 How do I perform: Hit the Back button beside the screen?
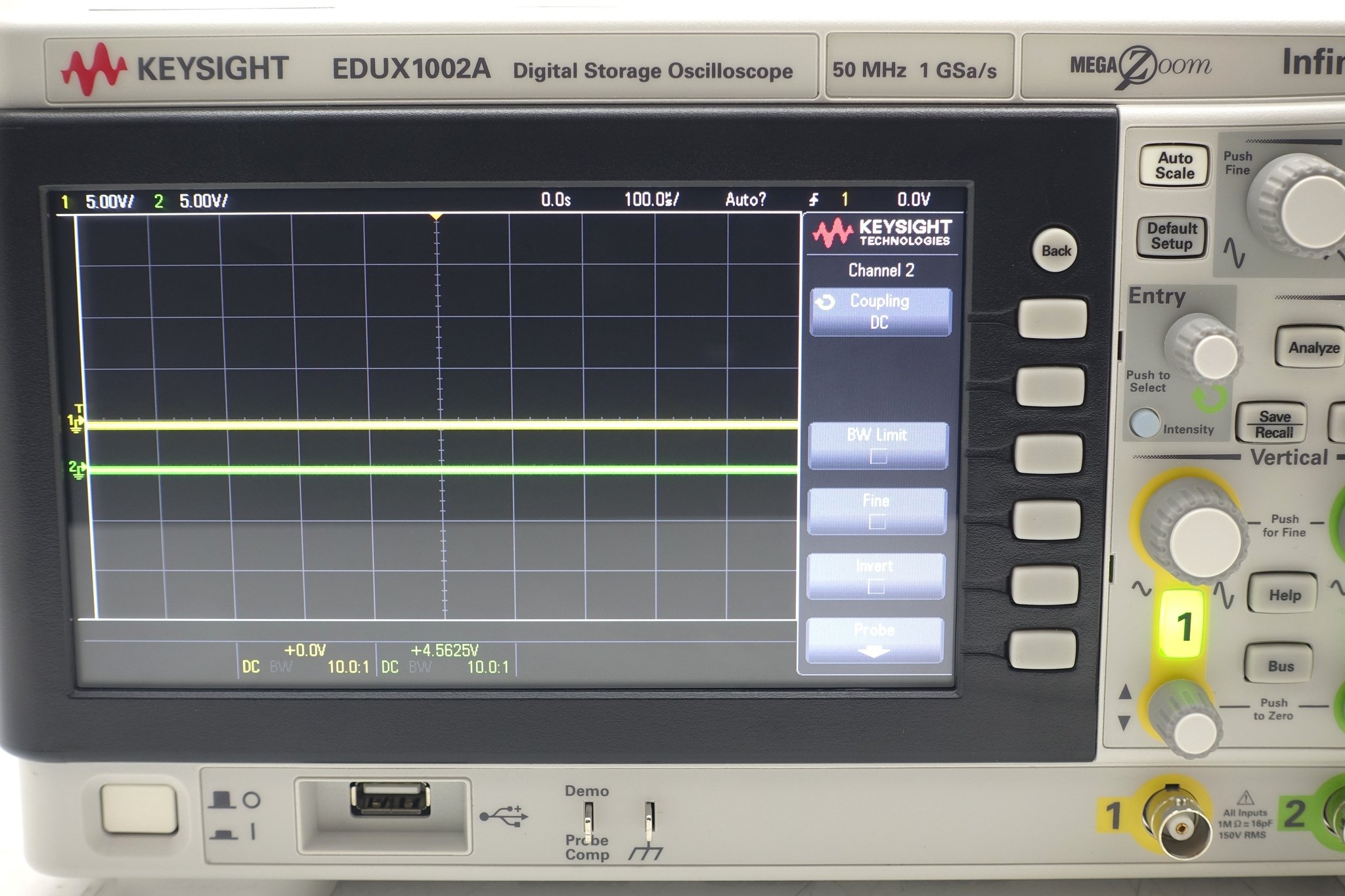tap(1056, 250)
